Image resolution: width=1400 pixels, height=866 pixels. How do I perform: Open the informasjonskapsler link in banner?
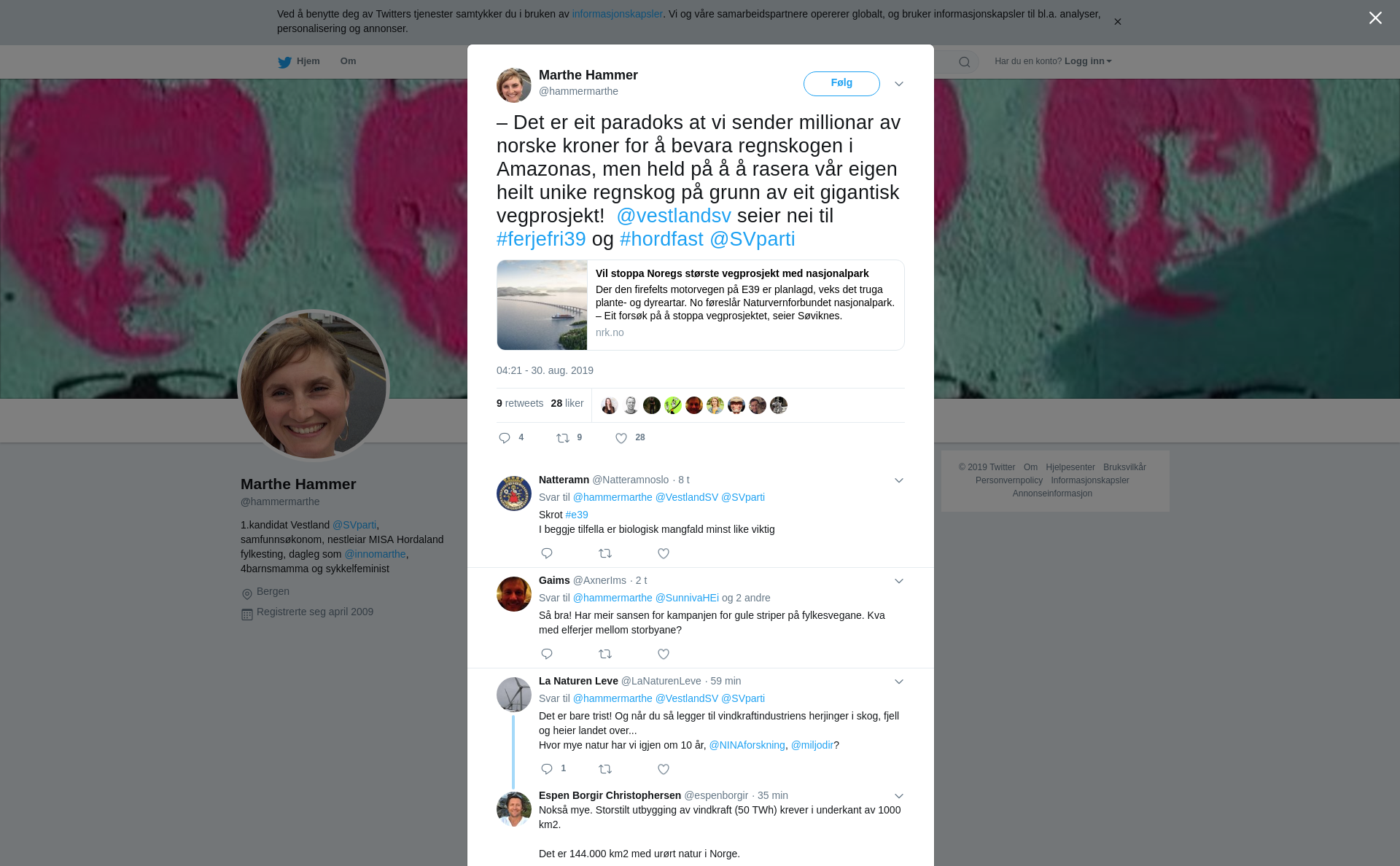click(x=617, y=14)
